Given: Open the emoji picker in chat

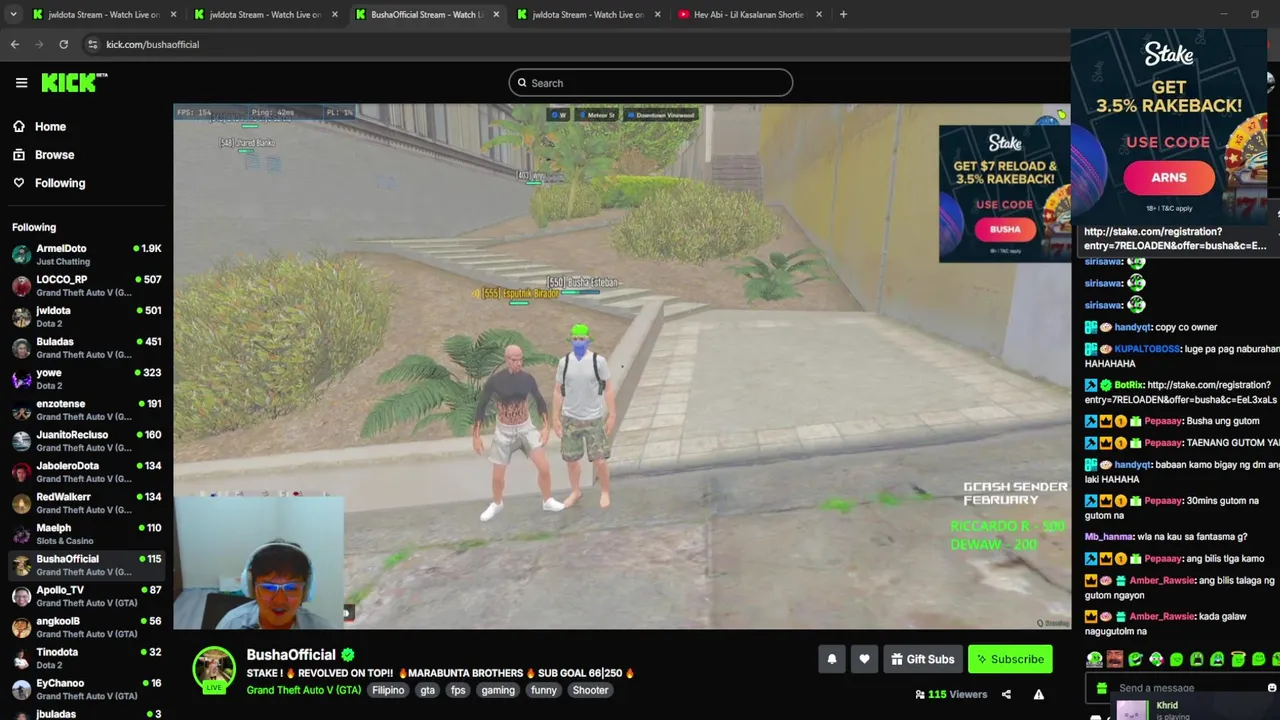Looking at the screenshot, I should pos(1272,688).
